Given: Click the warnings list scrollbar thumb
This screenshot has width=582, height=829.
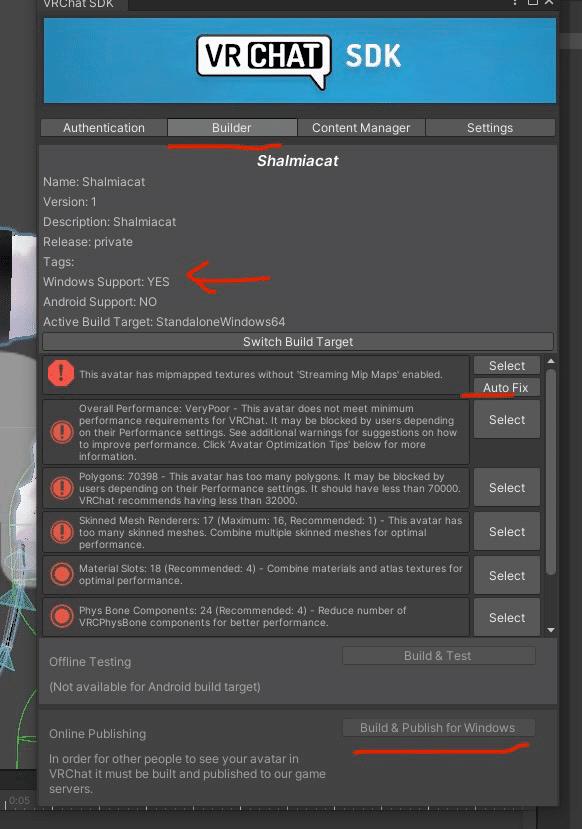Looking at the screenshot, I should tap(551, 472).
